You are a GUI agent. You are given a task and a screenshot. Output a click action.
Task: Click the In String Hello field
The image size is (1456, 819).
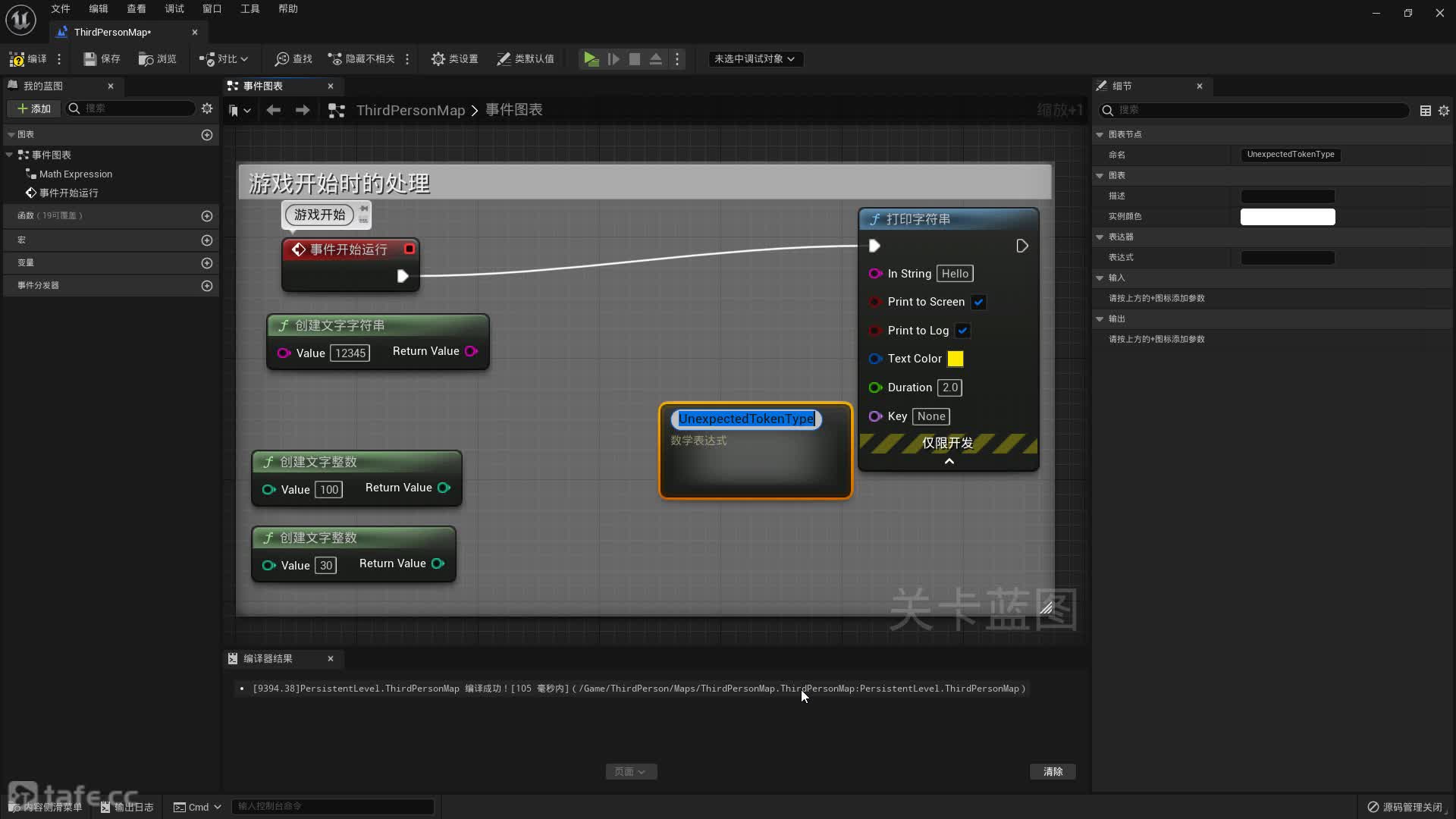point(955,275)
